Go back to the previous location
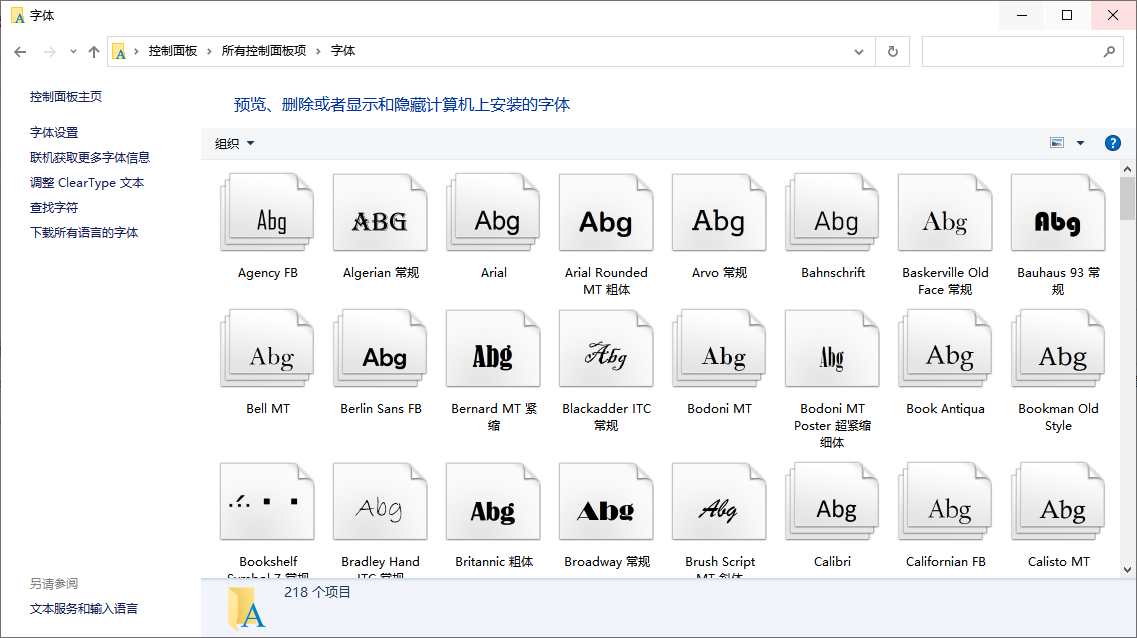Image resolution: width=1137 pixels, height=638 pixels. (x=20, y=51)
